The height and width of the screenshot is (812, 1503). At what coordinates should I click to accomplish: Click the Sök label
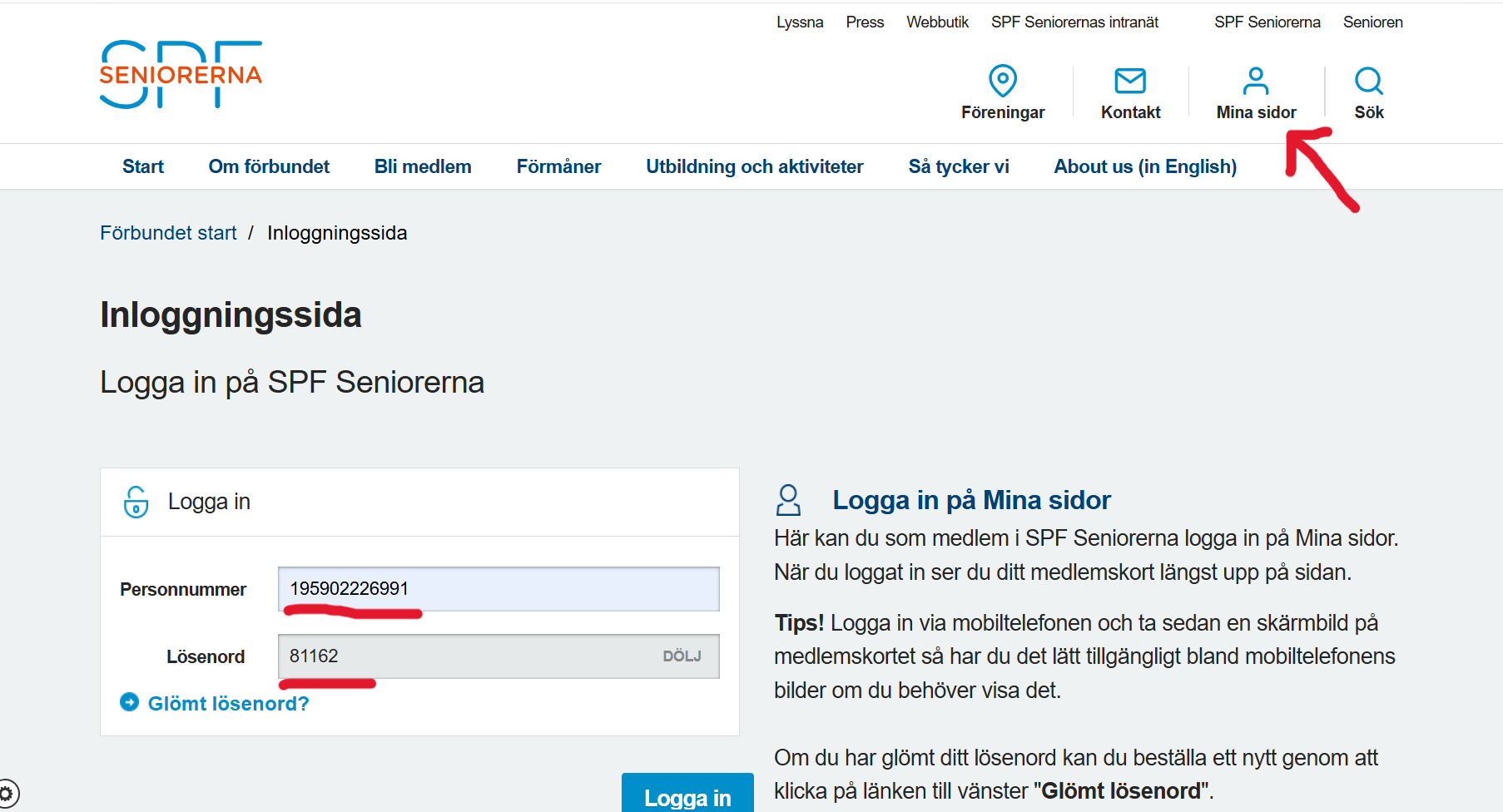(x=1369, y=112)
